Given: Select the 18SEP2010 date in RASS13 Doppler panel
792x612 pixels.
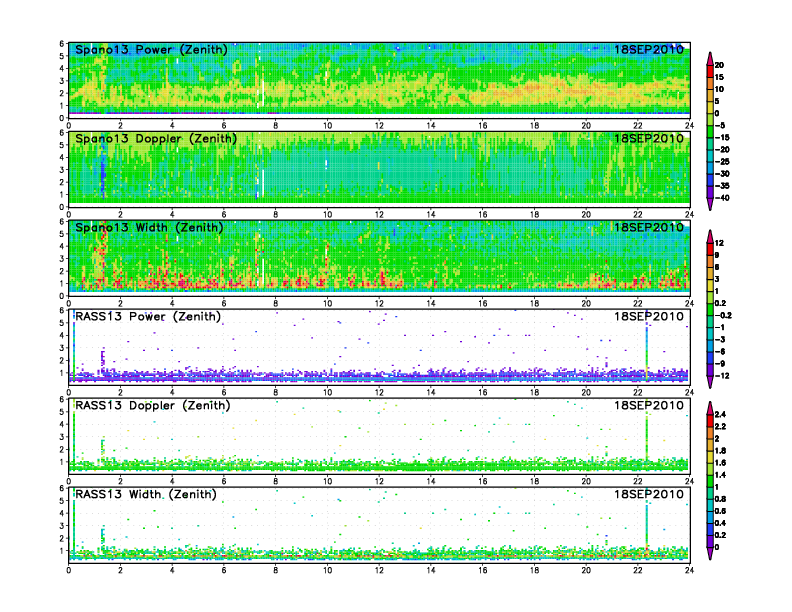Looking at the screenshot, I should click(x=649, y=405).
